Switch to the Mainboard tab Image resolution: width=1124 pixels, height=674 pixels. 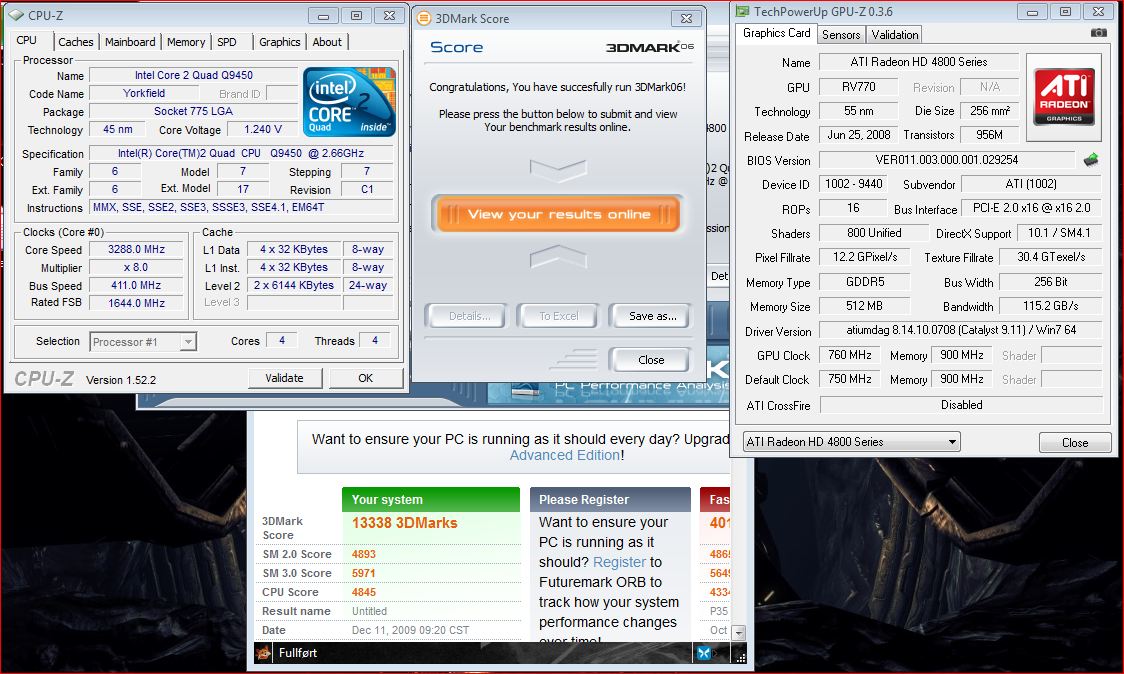[x=130, y=42]
